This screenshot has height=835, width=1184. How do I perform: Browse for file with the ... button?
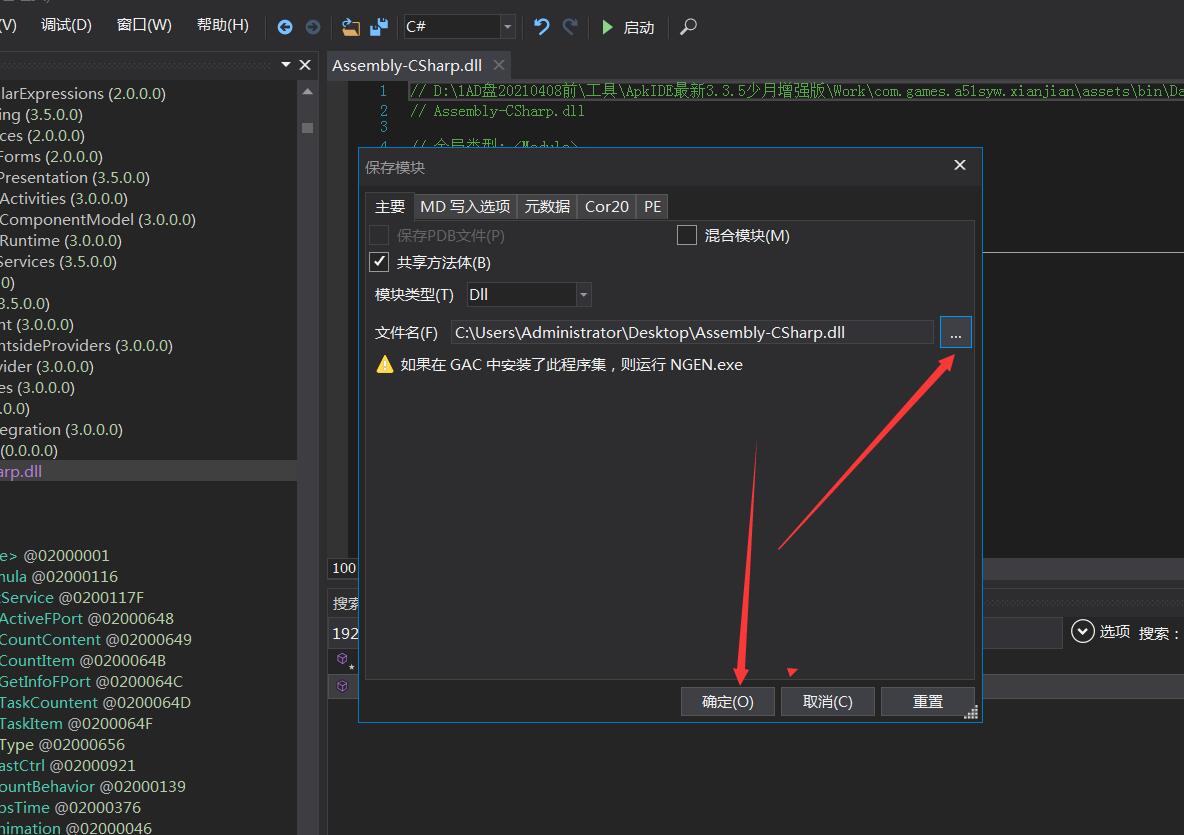point(955,332)
